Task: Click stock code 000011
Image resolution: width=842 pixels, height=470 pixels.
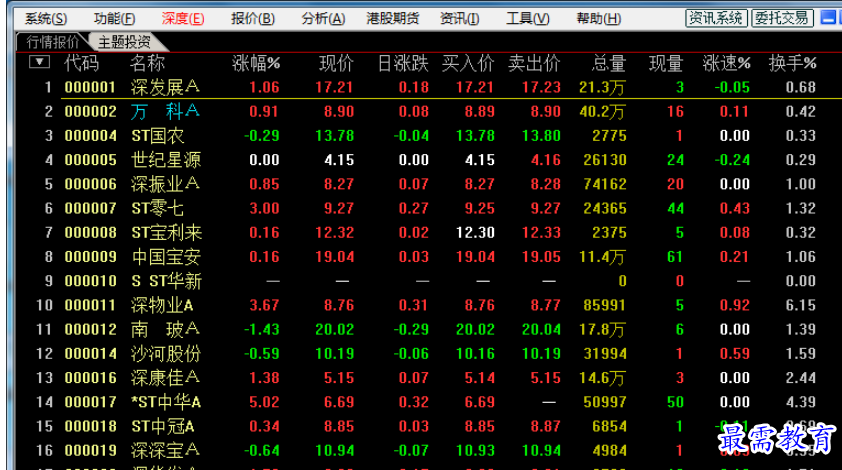Action: 90,305
